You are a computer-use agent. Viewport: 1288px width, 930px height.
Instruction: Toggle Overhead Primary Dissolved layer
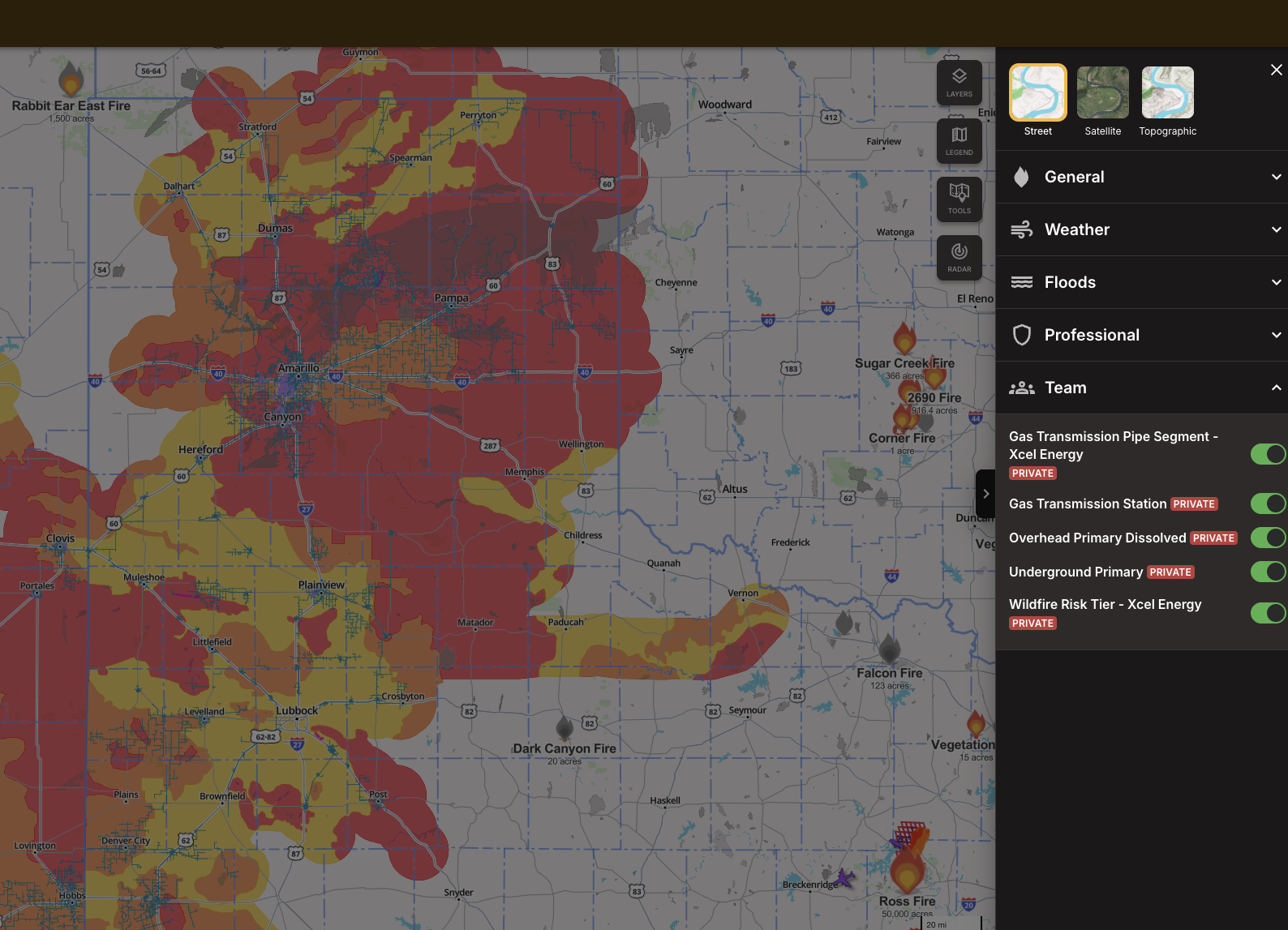[1268, 538]
